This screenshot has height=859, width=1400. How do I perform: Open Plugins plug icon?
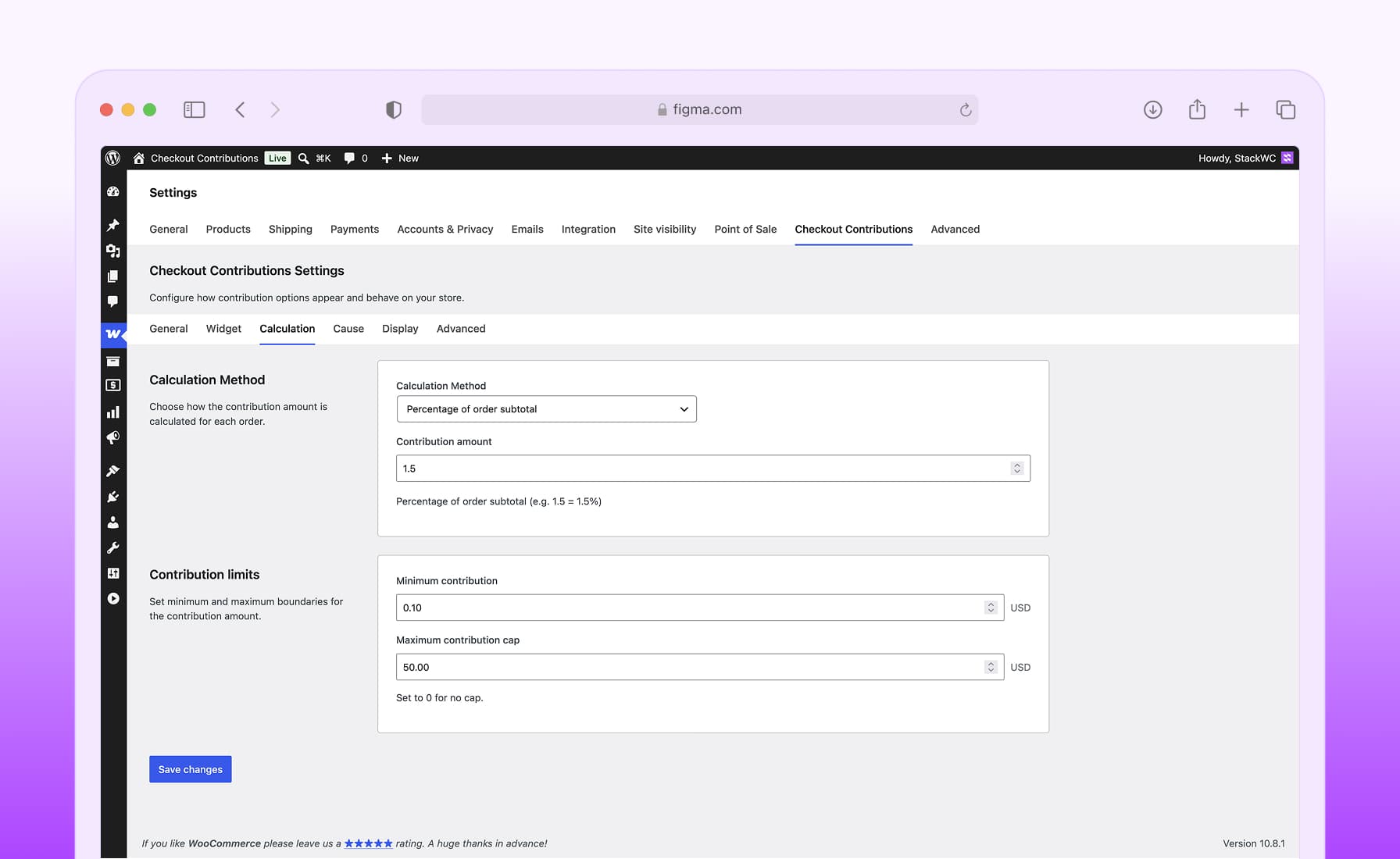tap(113, 497)
